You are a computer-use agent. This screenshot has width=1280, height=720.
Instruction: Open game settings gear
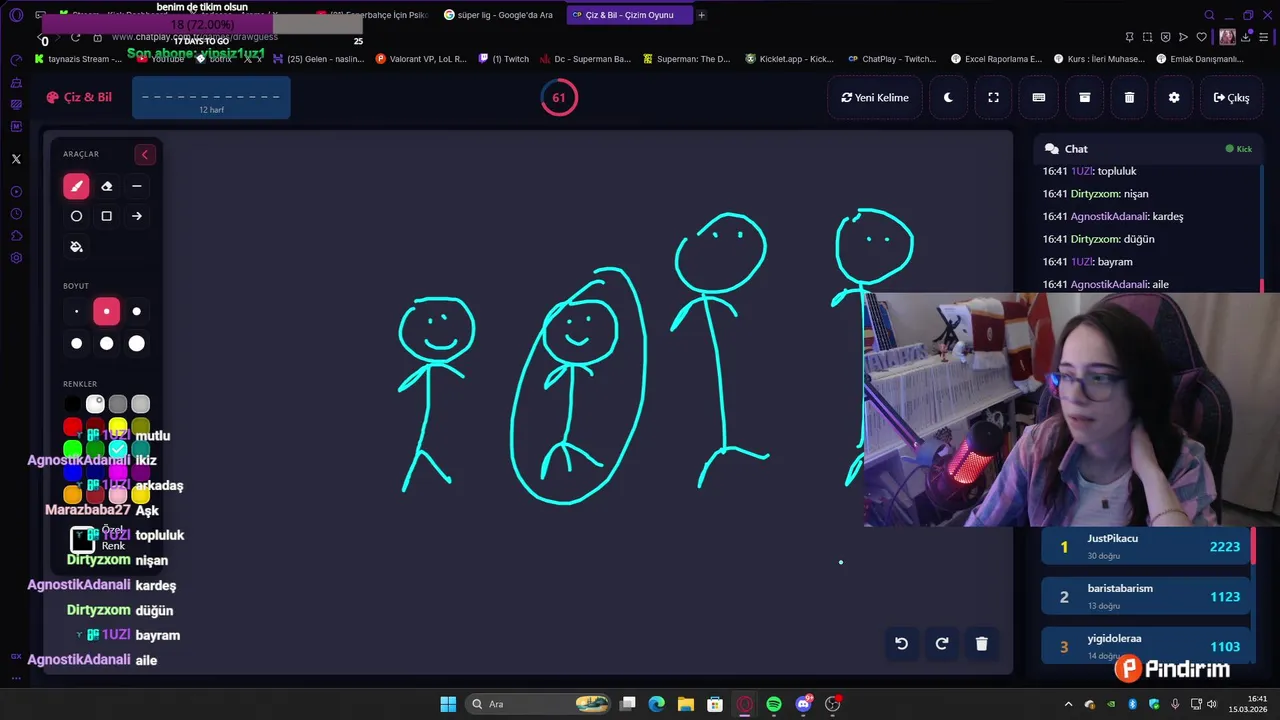(1174, 98)
